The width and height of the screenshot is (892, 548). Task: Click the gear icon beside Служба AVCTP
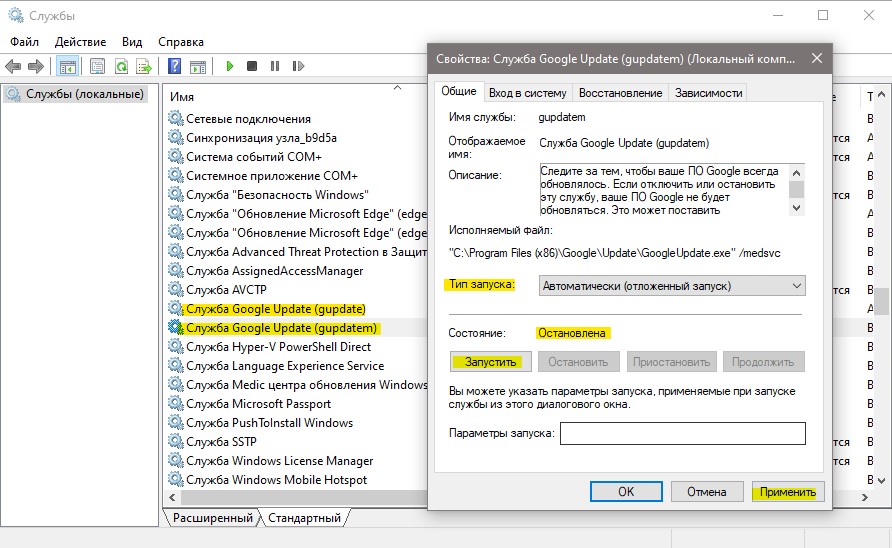click(175, 289)
